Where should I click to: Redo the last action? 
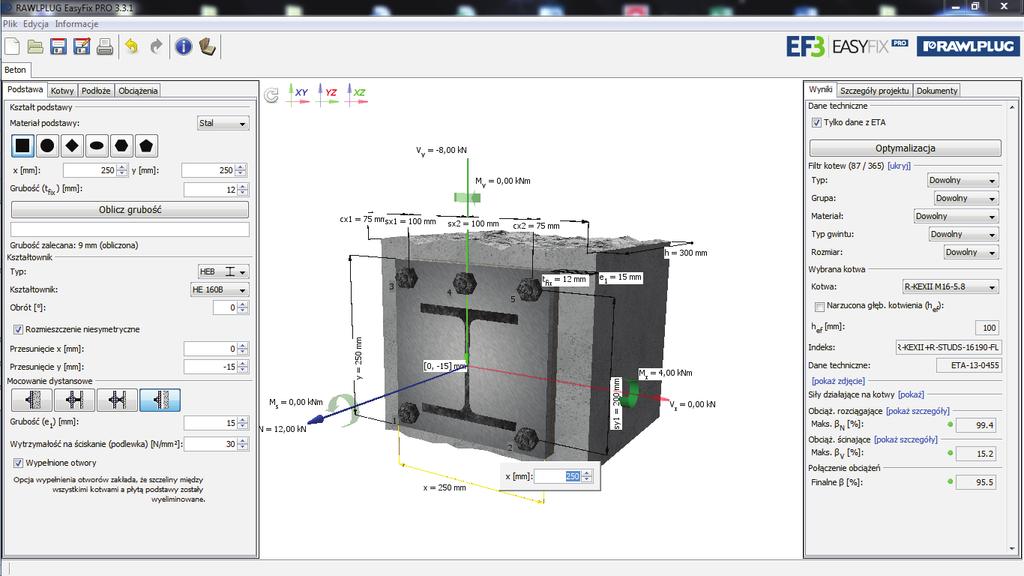(x=156, y=46)
